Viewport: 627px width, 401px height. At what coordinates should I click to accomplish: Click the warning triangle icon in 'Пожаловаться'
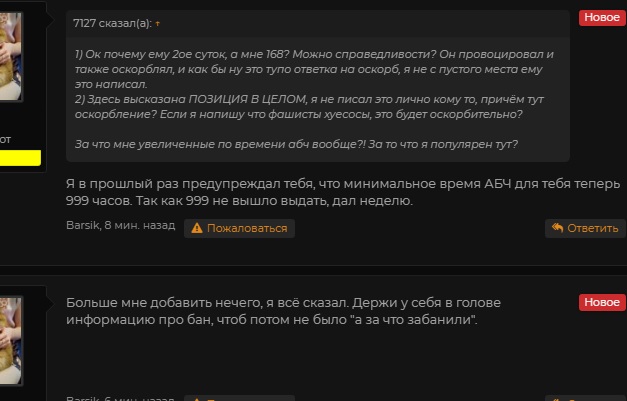pos(197,228)
